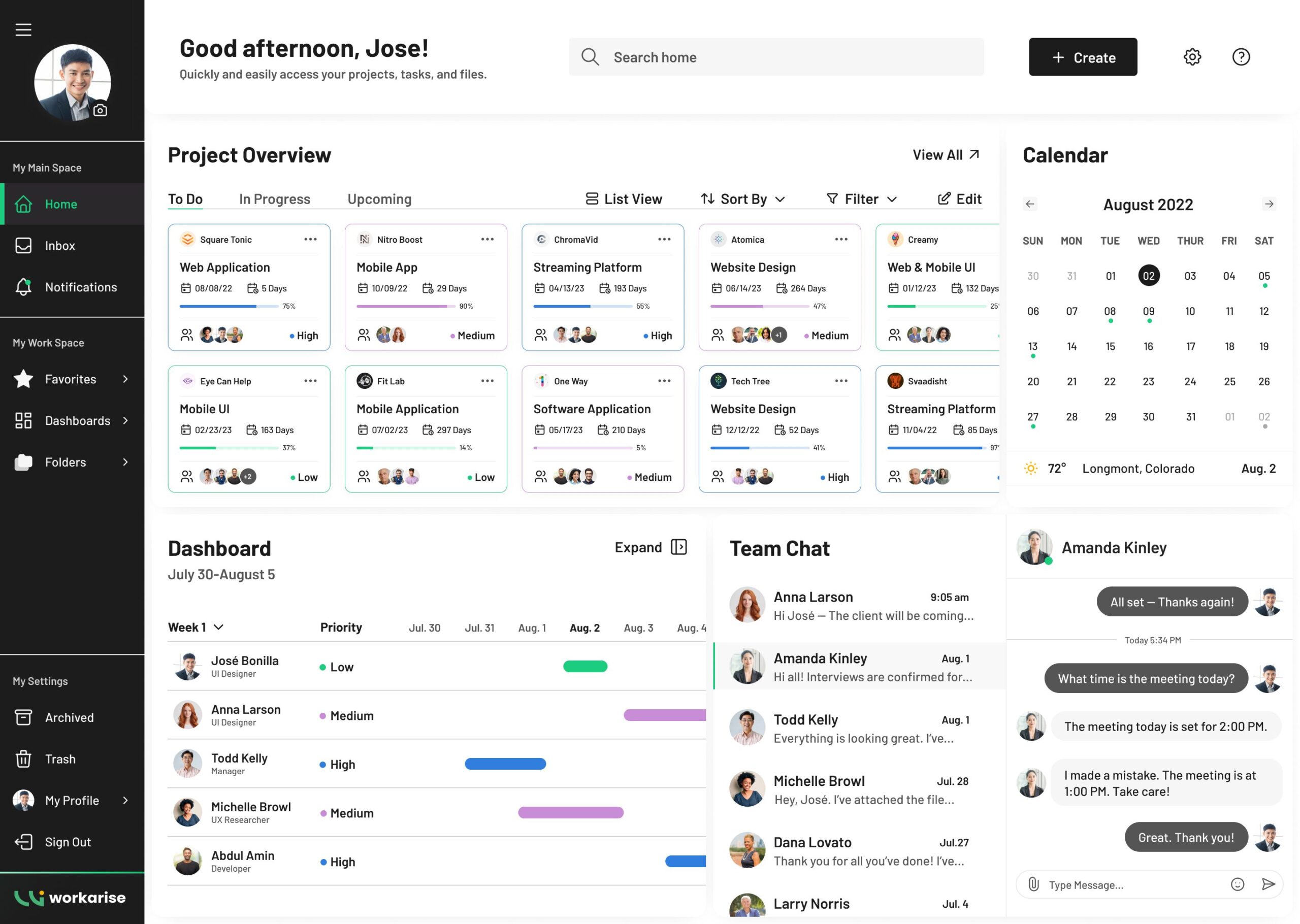This screenshot has height=924, width=1300.
Task: Click José Bonilla's green timeline bar
Action: point(585,667)
